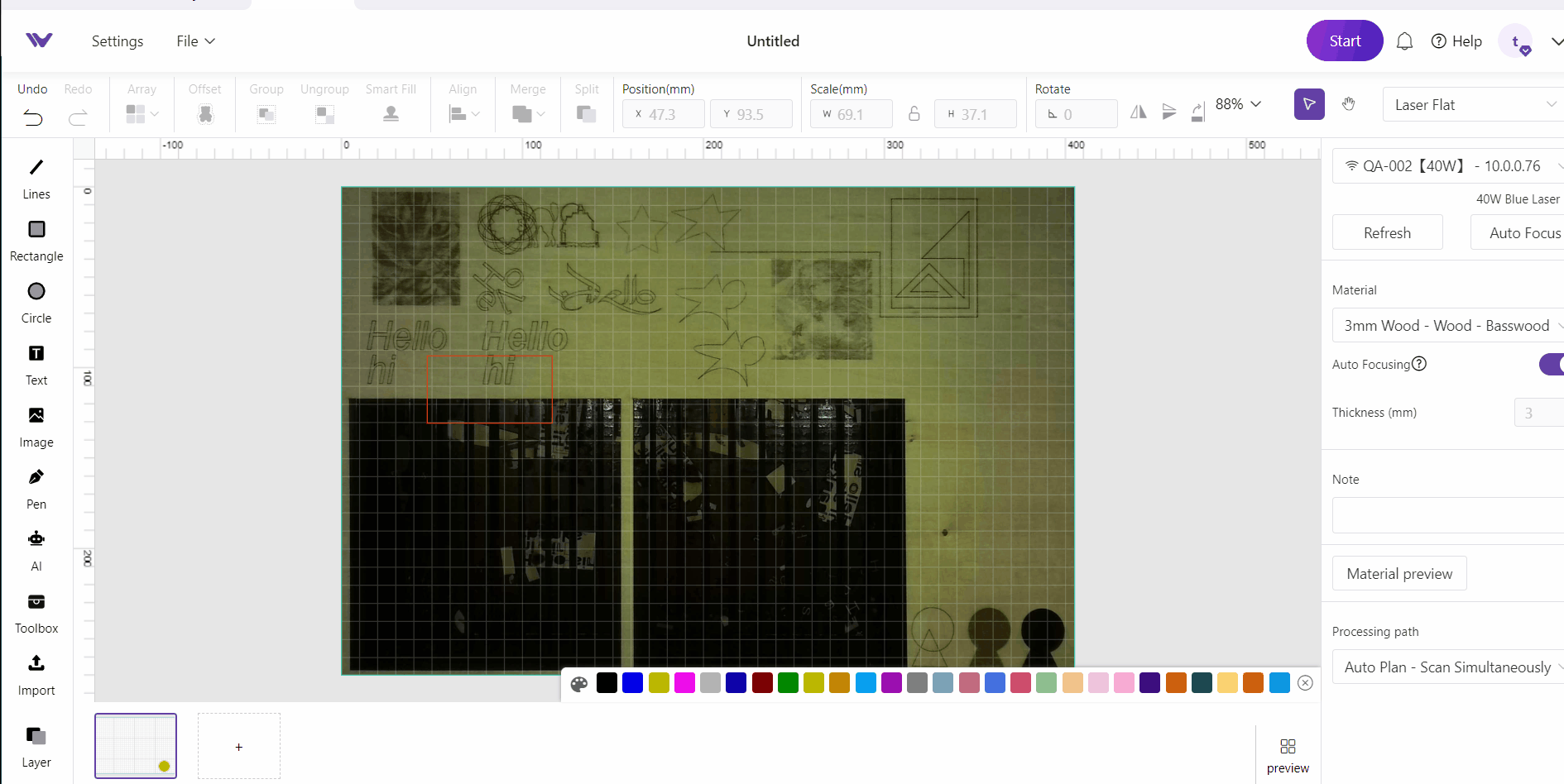Click the app logo
Image resolution: width=1564 pixels, height=784 pixels.
point(39,41)
